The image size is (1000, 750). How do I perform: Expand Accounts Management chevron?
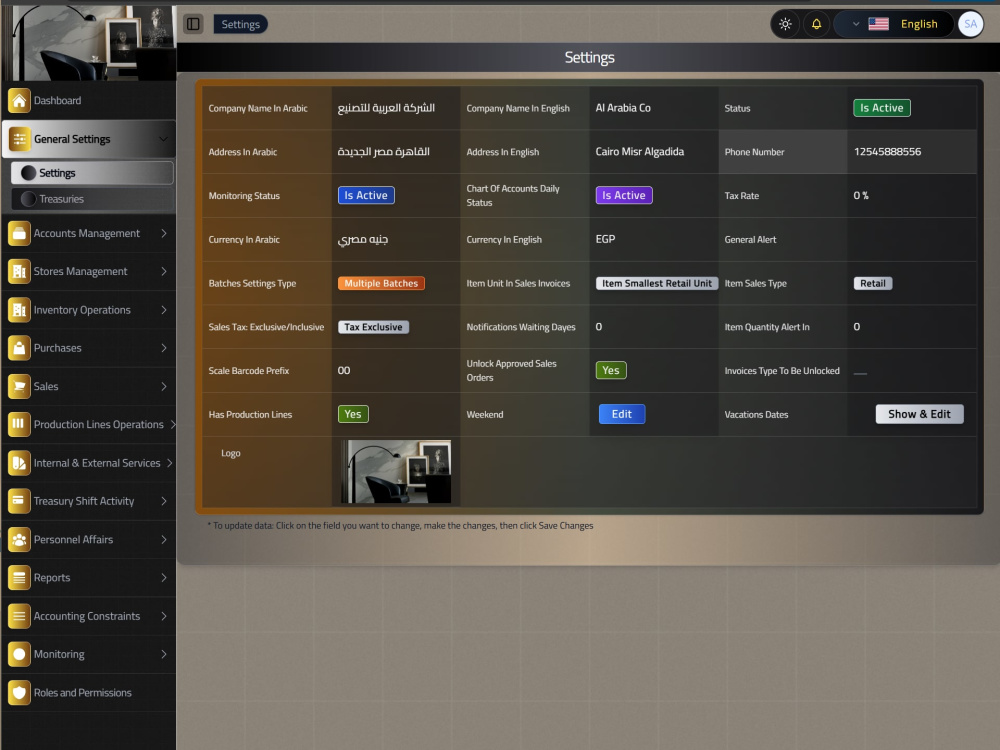tap(164, 233)
